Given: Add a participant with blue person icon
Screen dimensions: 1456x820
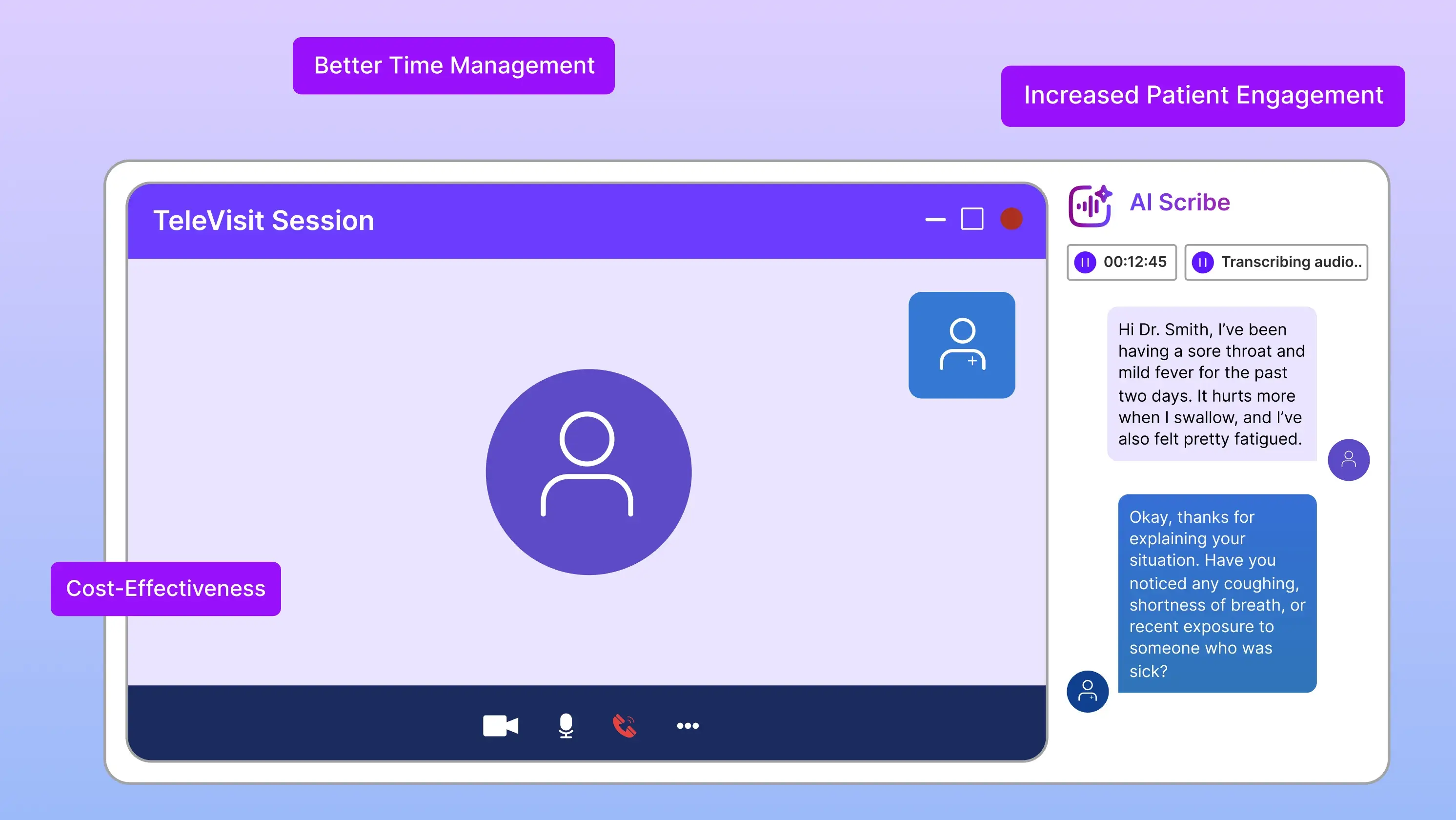Looking at the screenshot, I should 961,346.
